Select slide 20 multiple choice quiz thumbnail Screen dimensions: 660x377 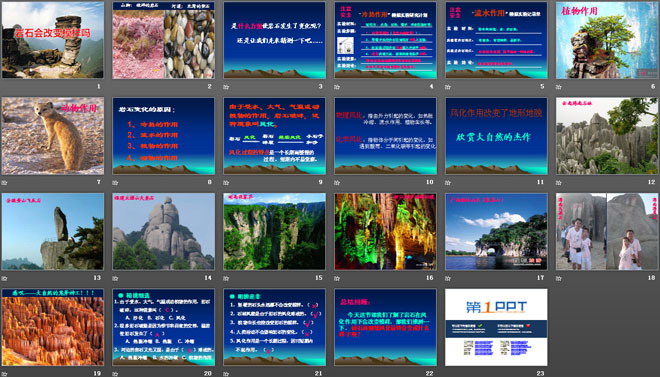coord(164,327)
